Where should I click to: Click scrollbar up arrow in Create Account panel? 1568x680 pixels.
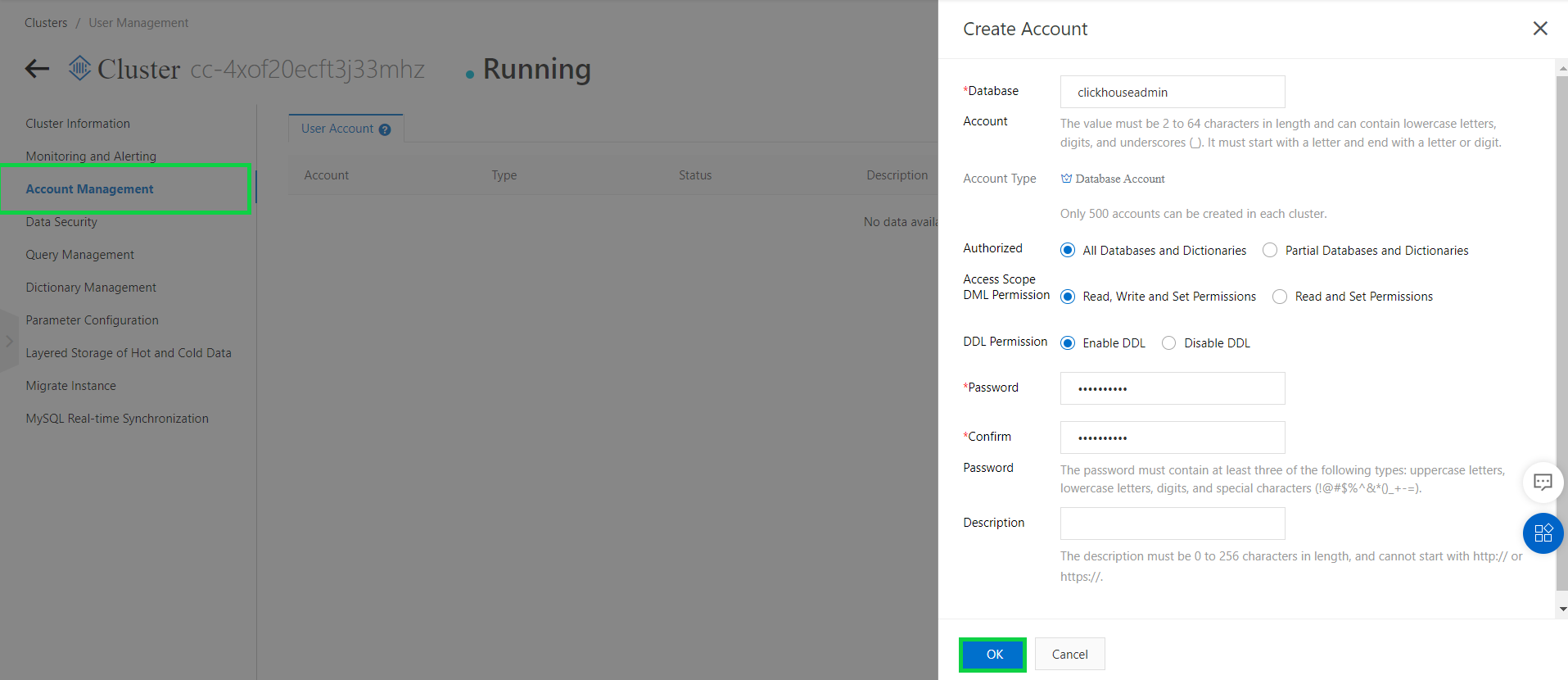click(x=1562, y=67)
